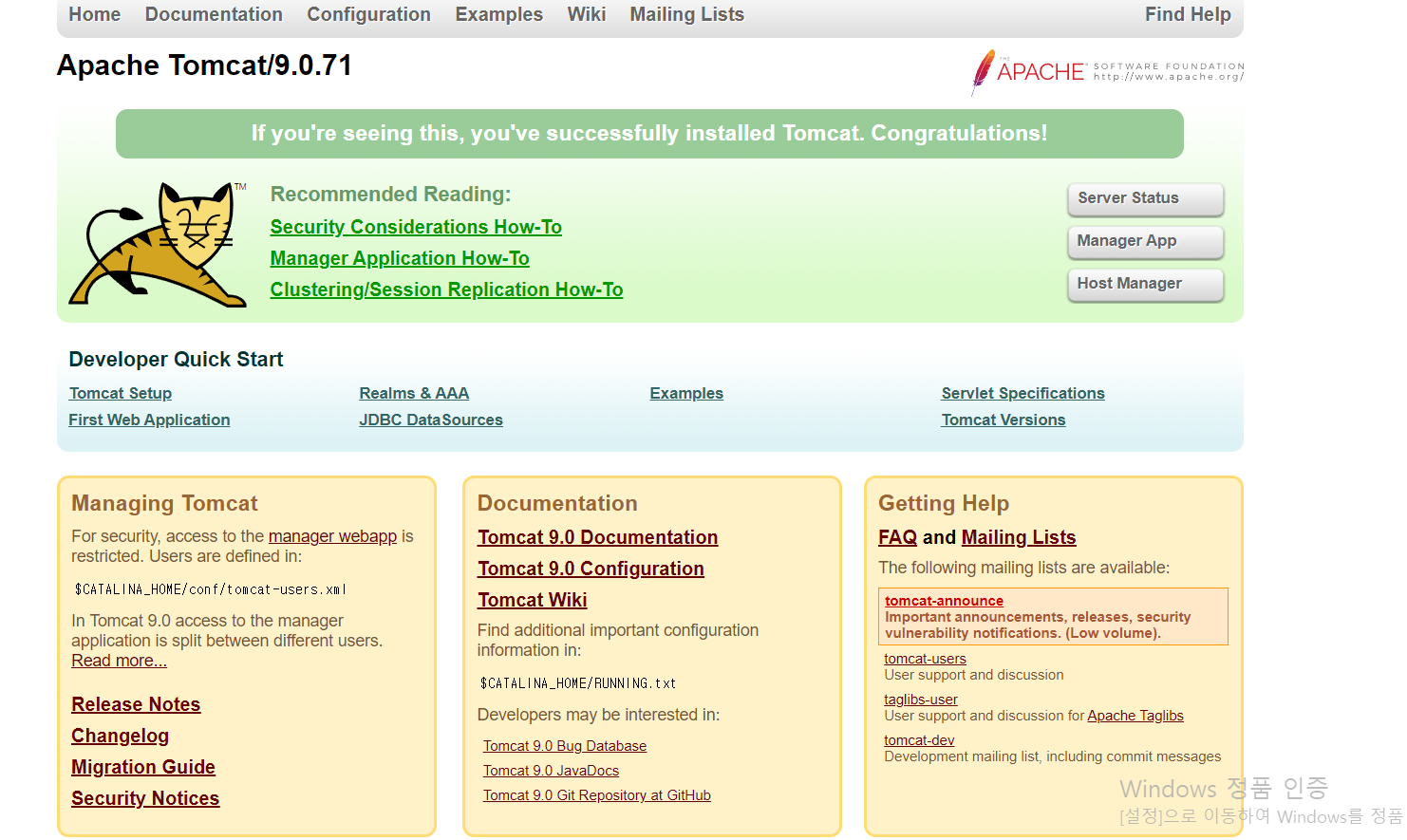Image resolution: width=1407 pixels, height=840 pixels.
Task: Follow the Tomcat Setup link
Action: [121, 393]
